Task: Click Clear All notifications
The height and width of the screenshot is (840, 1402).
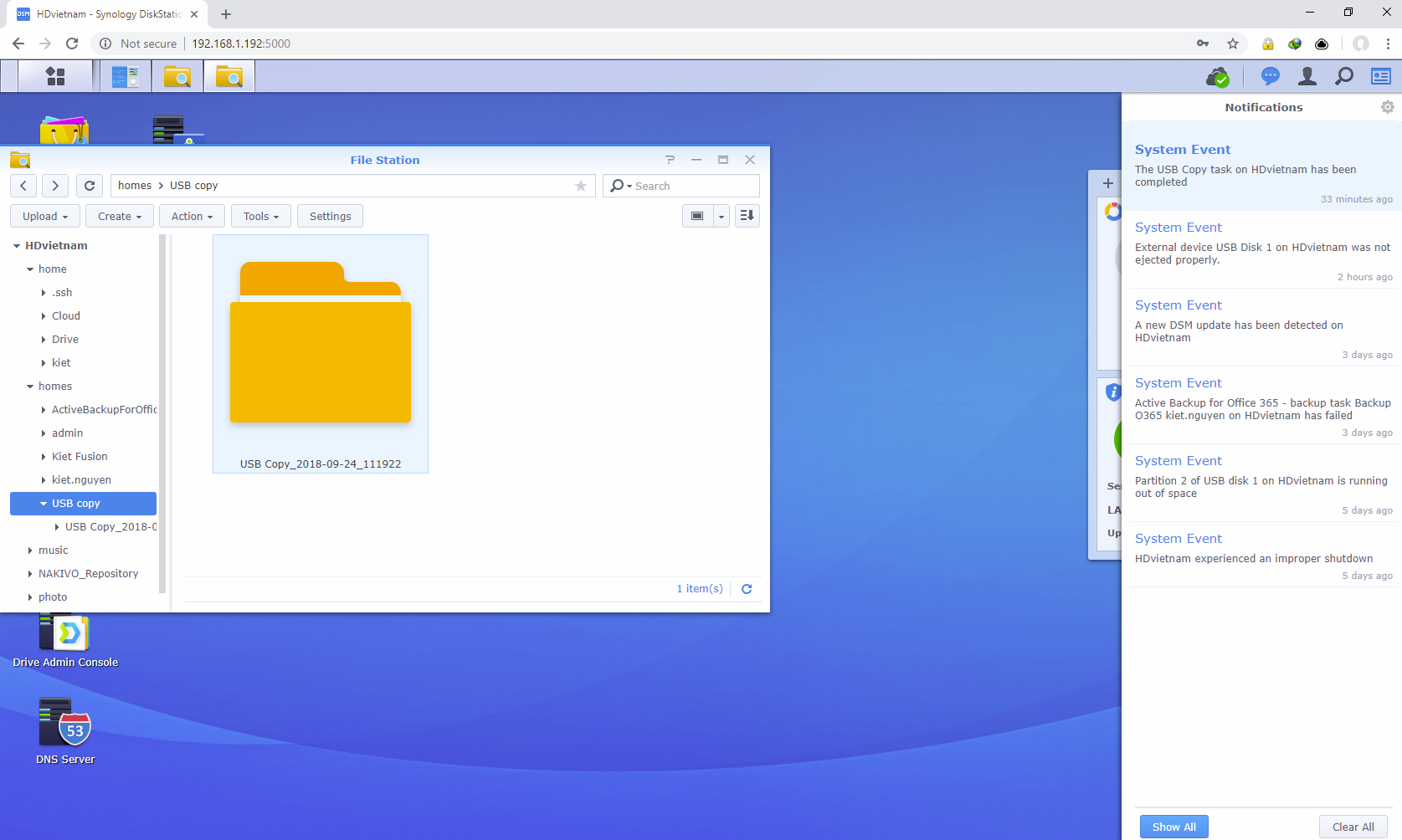Action: tap(1353, 827)
